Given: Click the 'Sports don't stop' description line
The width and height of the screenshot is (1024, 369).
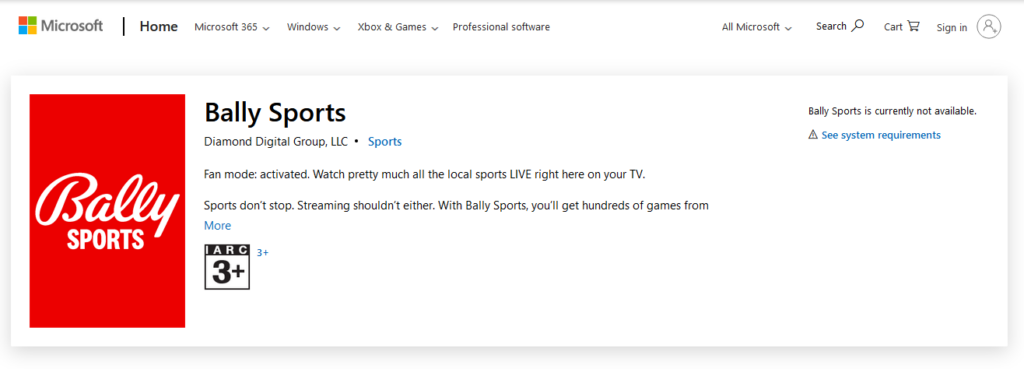Looking at the screenshot, I should (456, 206).
